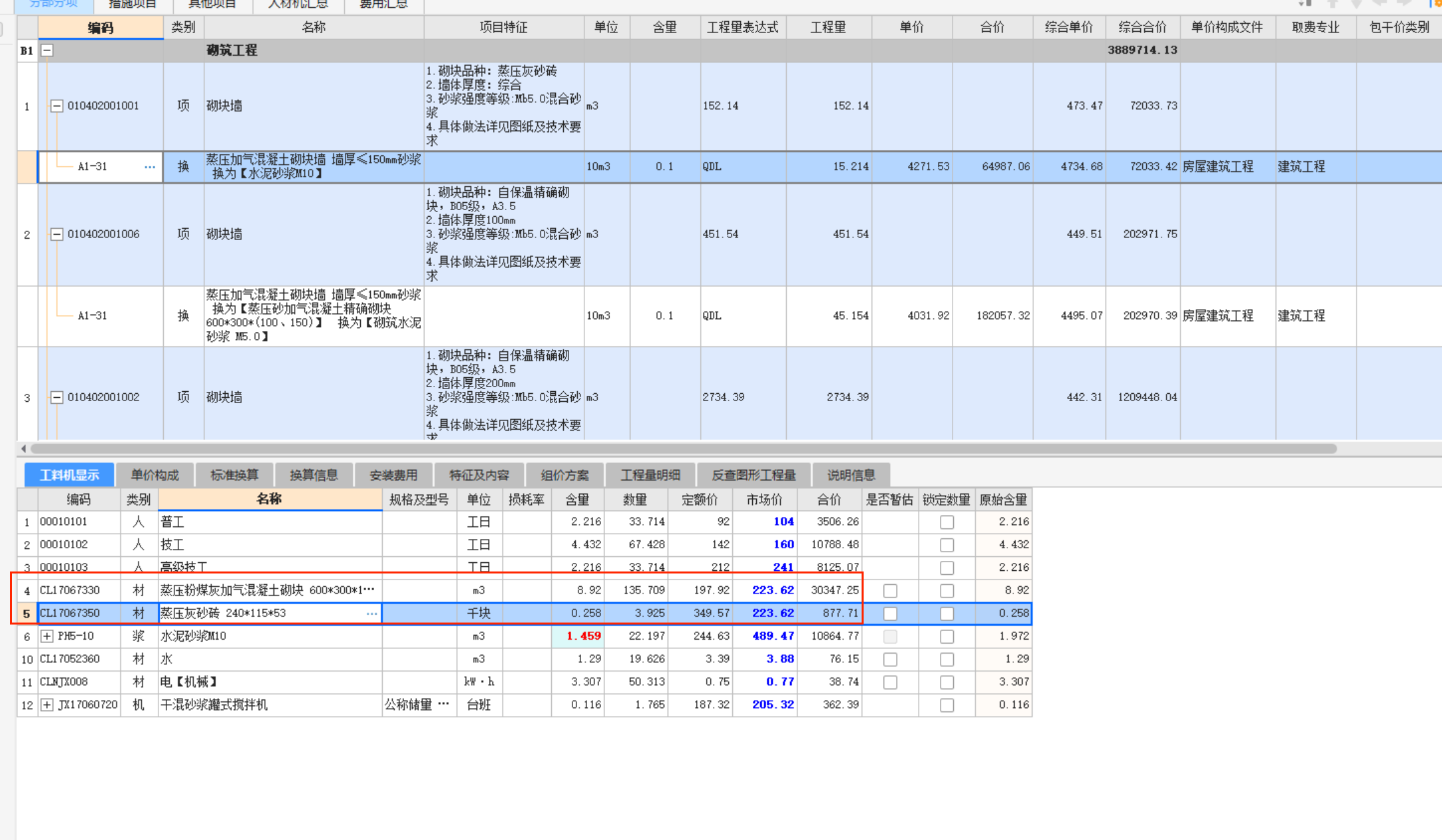The width and height of the screenshot is (1442, 840).
Task: Open the 标准换算 tab
Action: [234, 475]
